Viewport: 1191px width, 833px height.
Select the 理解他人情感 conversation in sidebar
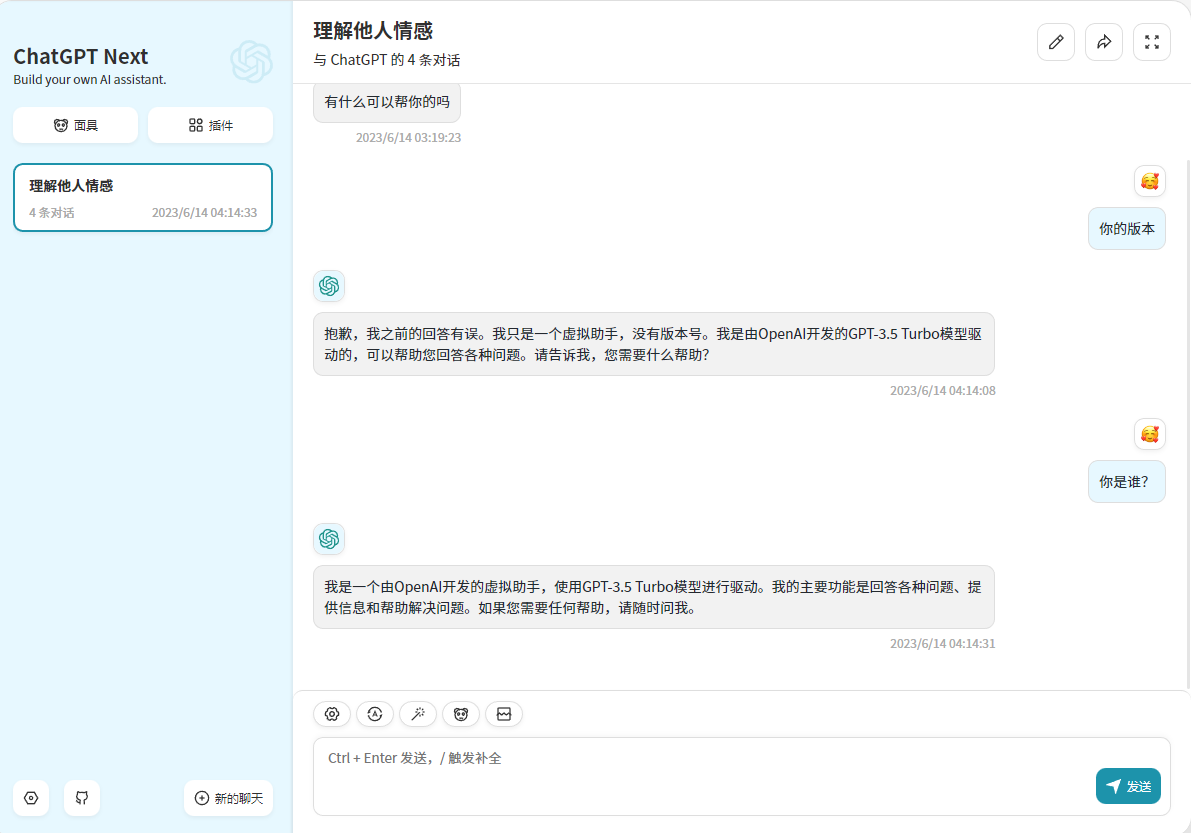143,197
